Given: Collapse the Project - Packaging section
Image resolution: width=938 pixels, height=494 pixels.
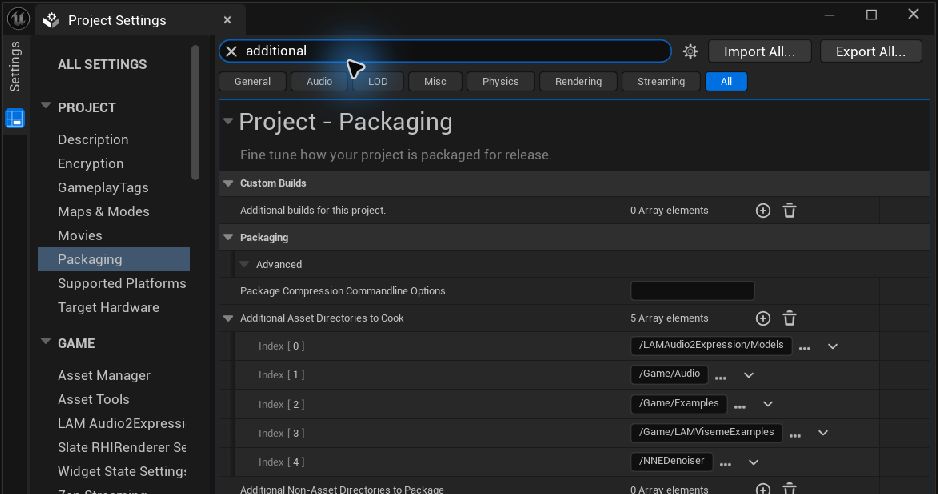Looking at the screenshot, I should (x=227, y=121).
